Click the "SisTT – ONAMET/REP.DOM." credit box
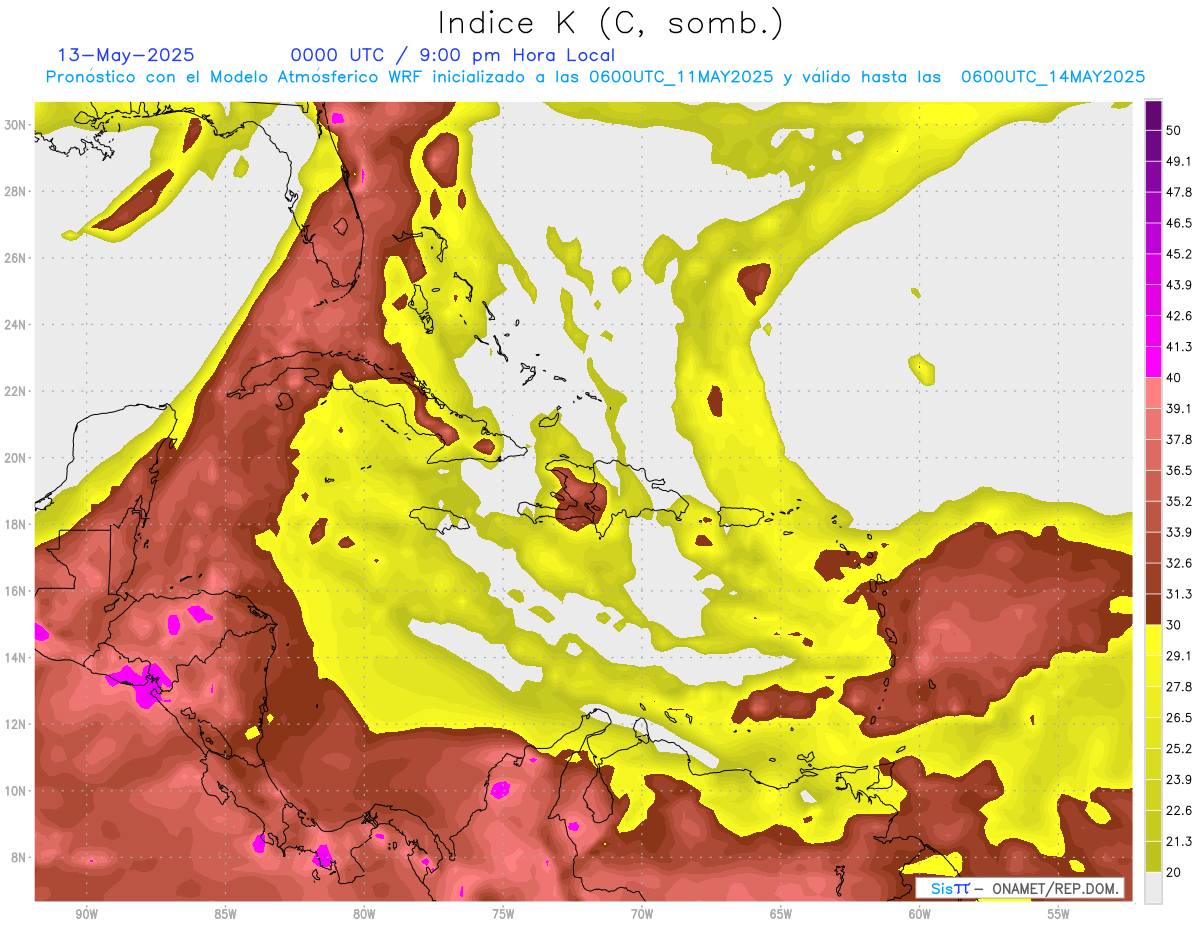1200x927 pixels. click(1019, 888)
